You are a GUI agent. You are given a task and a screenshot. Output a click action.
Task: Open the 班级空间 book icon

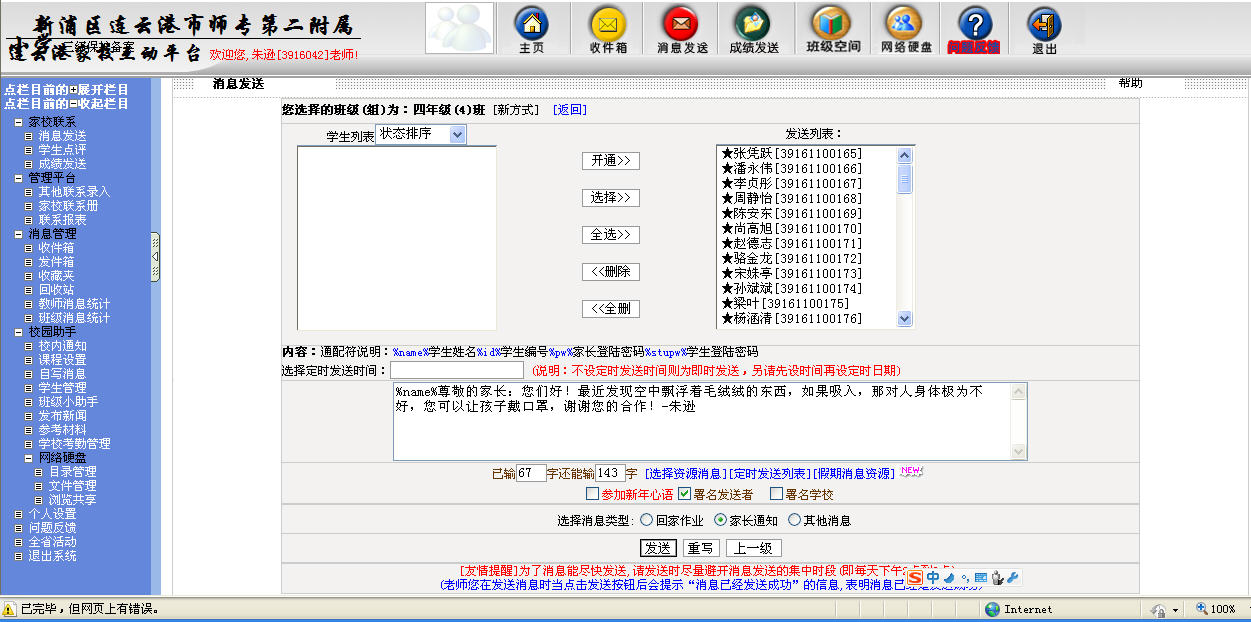832,25
